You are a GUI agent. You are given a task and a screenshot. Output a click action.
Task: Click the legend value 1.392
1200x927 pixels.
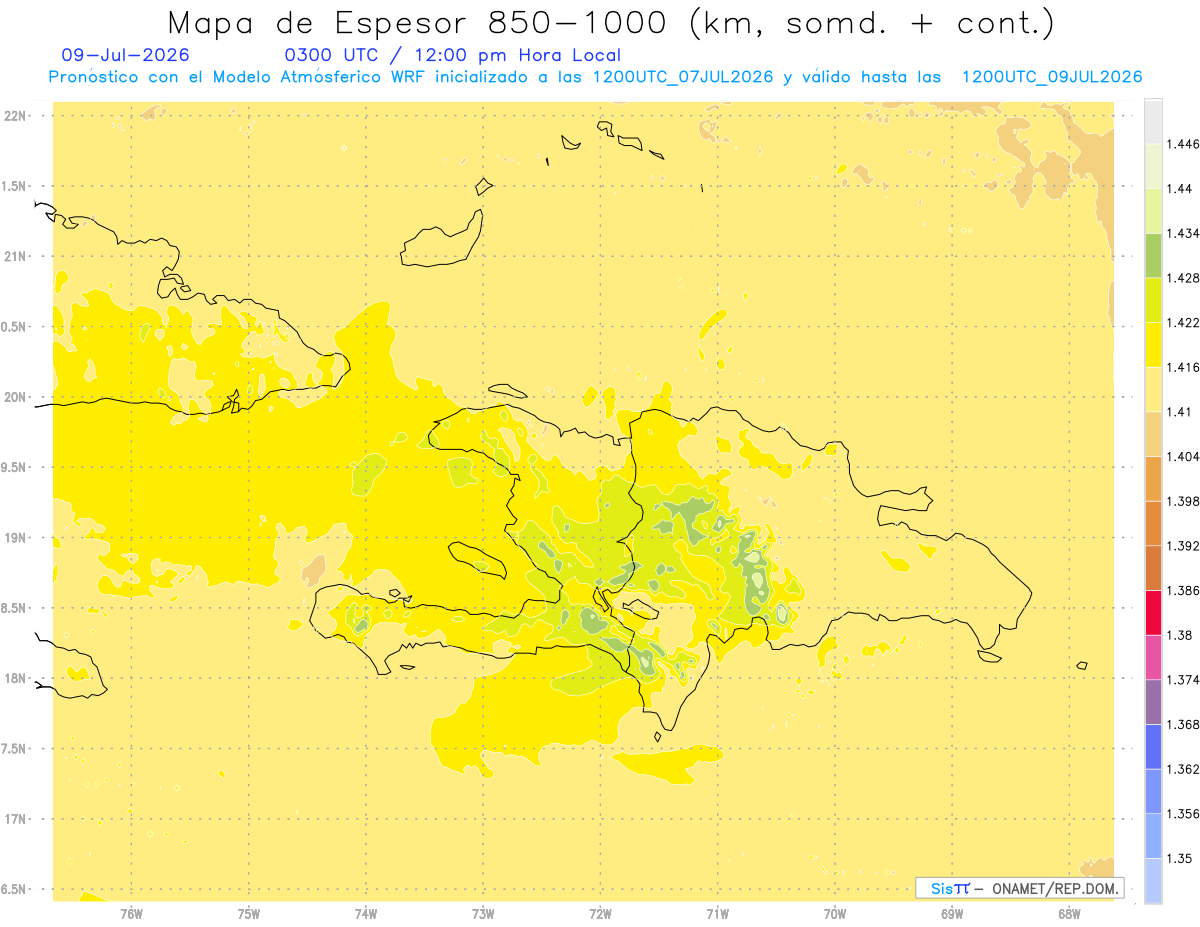(1184, 546)
